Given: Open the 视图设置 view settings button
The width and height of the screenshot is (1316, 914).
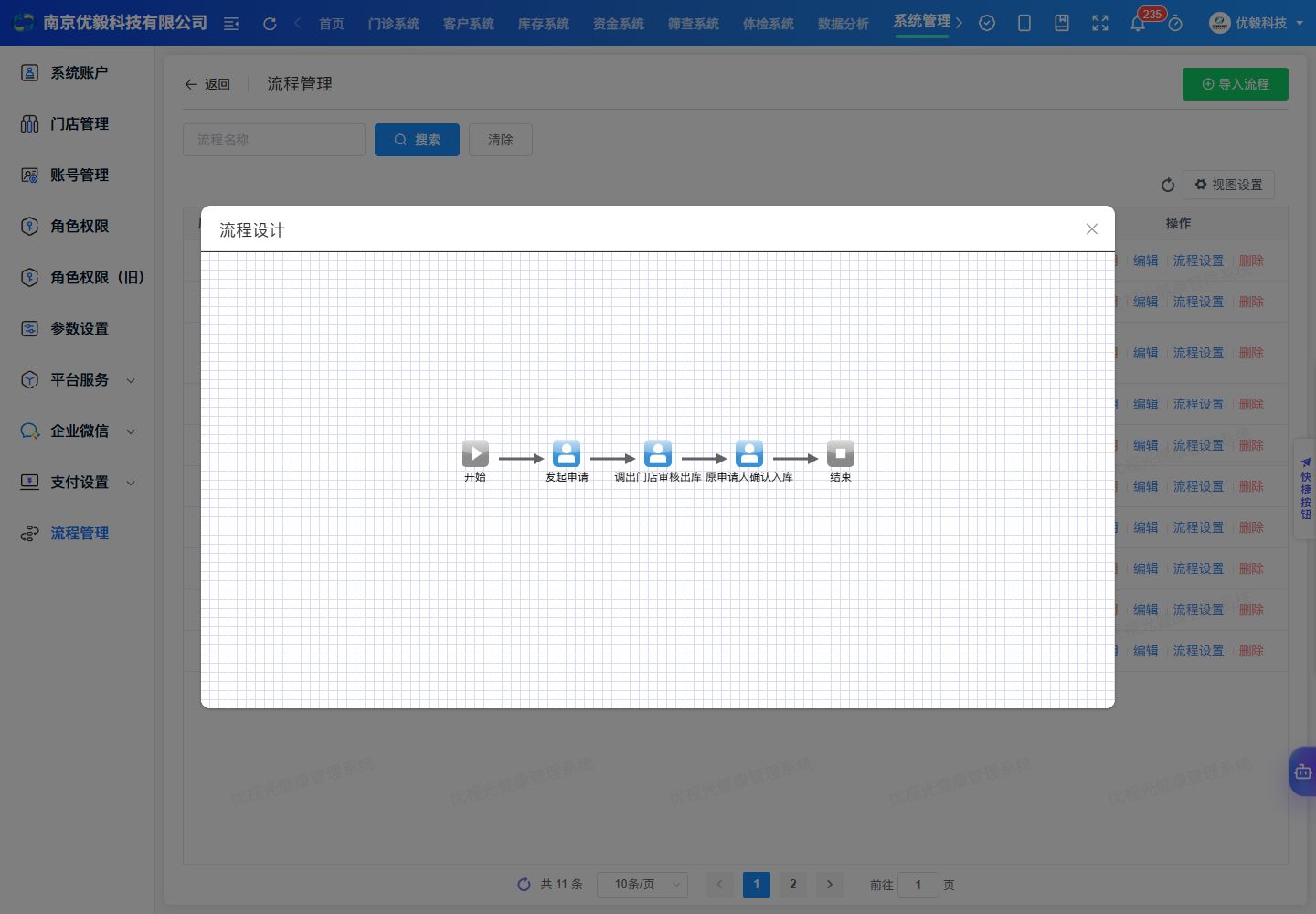Looking at the screenshot, I should point(1228,185).
